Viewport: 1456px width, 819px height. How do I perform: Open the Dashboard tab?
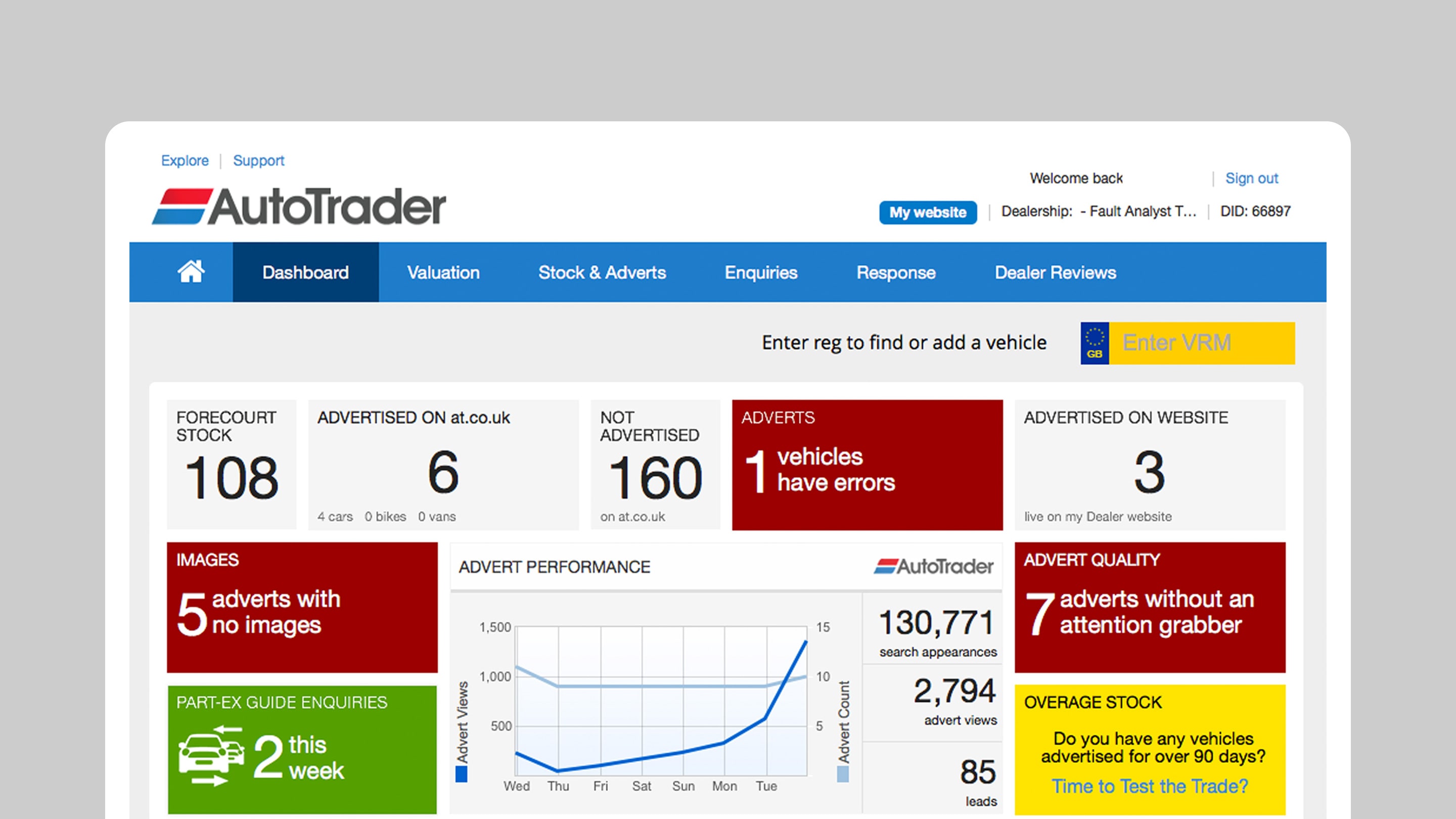305,272
